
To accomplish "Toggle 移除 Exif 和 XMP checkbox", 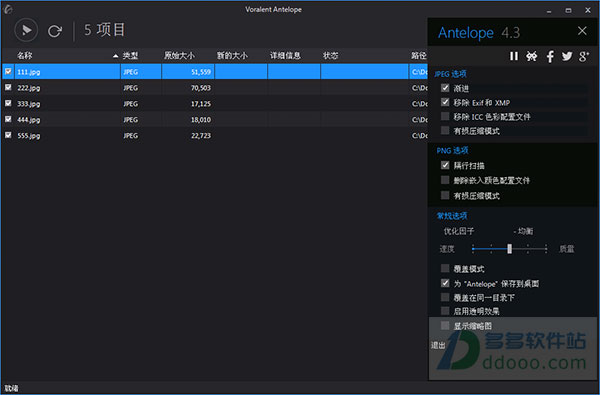I will 445,102.
